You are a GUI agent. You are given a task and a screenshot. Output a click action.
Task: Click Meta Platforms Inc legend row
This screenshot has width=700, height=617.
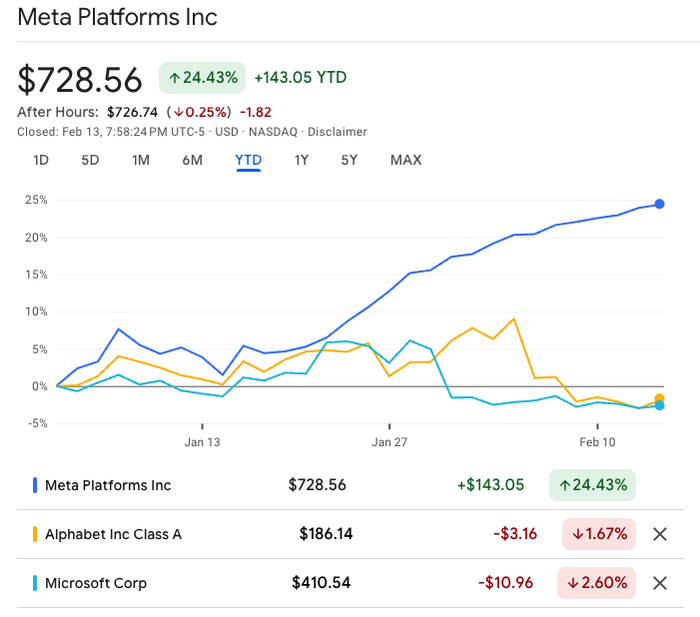(x=108, y=485)
